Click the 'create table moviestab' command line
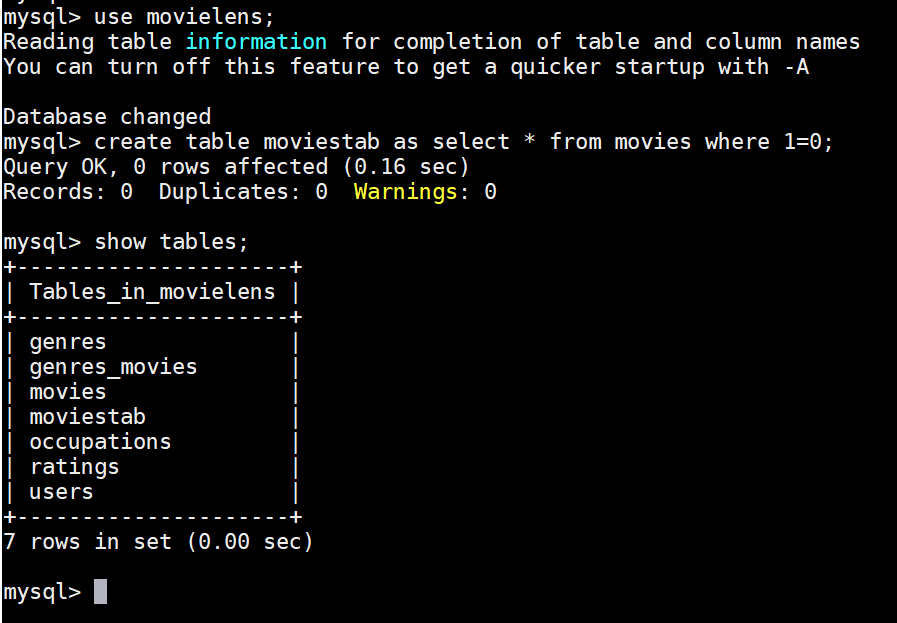The image size is (897, 623). click(x=418, y=142)
